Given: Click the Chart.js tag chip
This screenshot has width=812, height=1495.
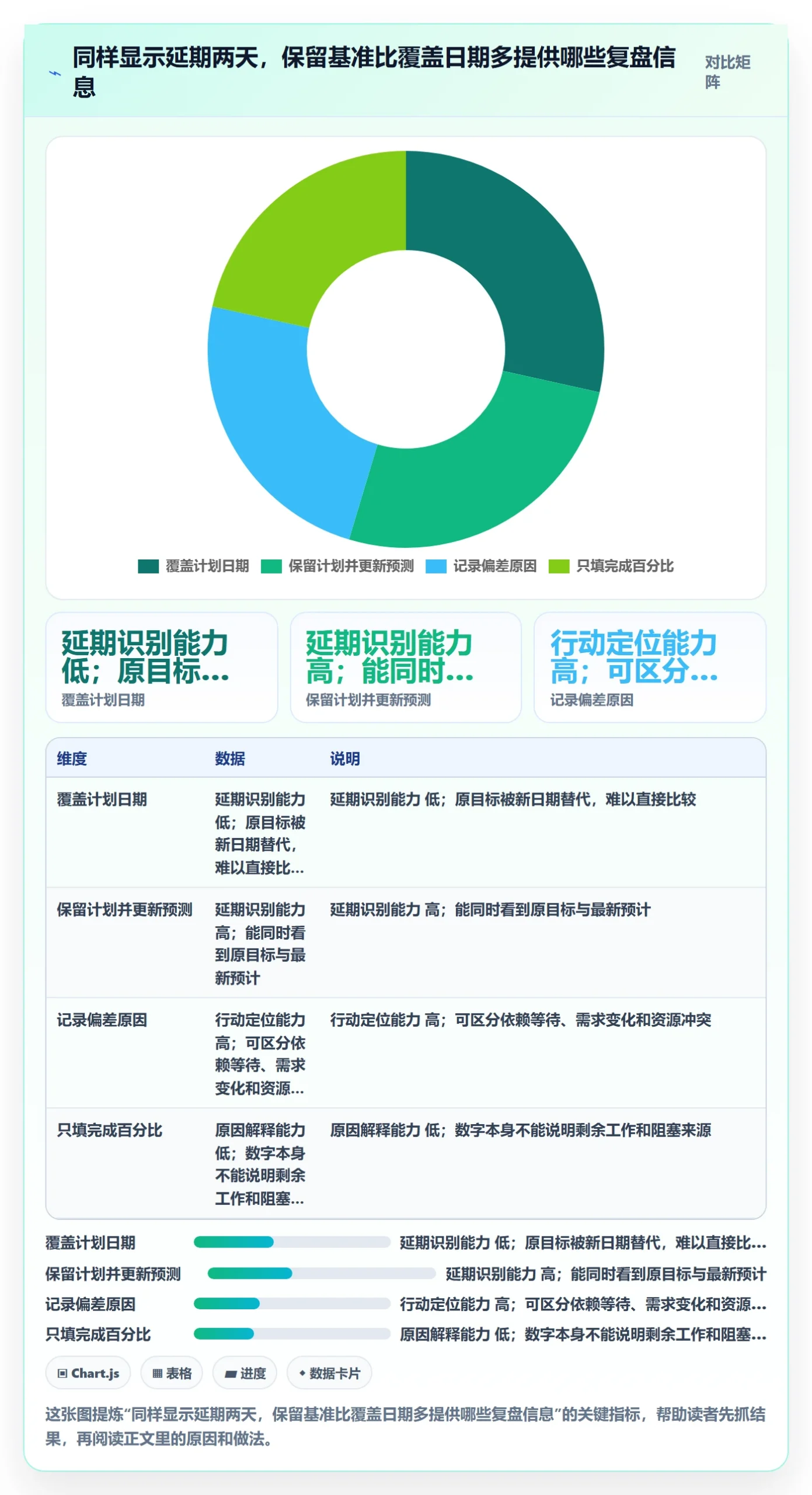Looking at the screenshot, I should click(88, 1373).
